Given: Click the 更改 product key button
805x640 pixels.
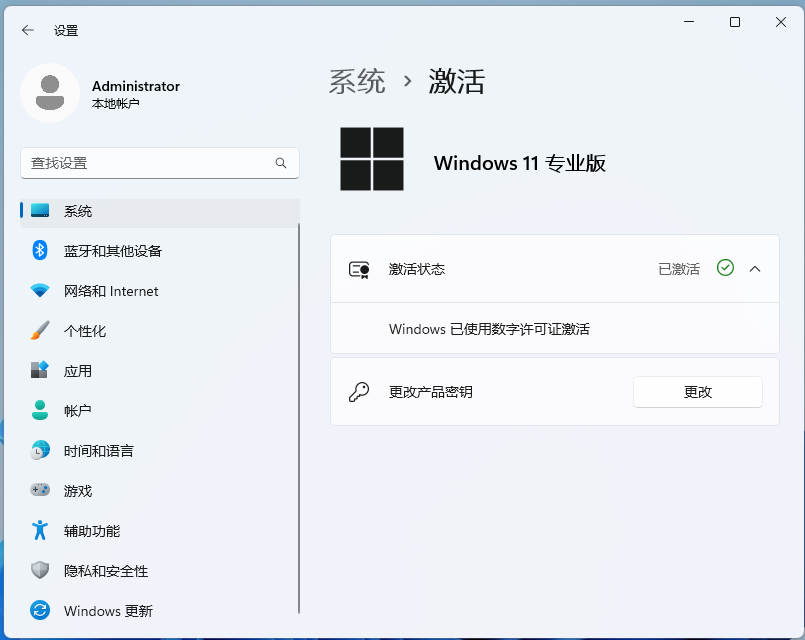Looking at the screenshot, I should (x=698, y=392).
